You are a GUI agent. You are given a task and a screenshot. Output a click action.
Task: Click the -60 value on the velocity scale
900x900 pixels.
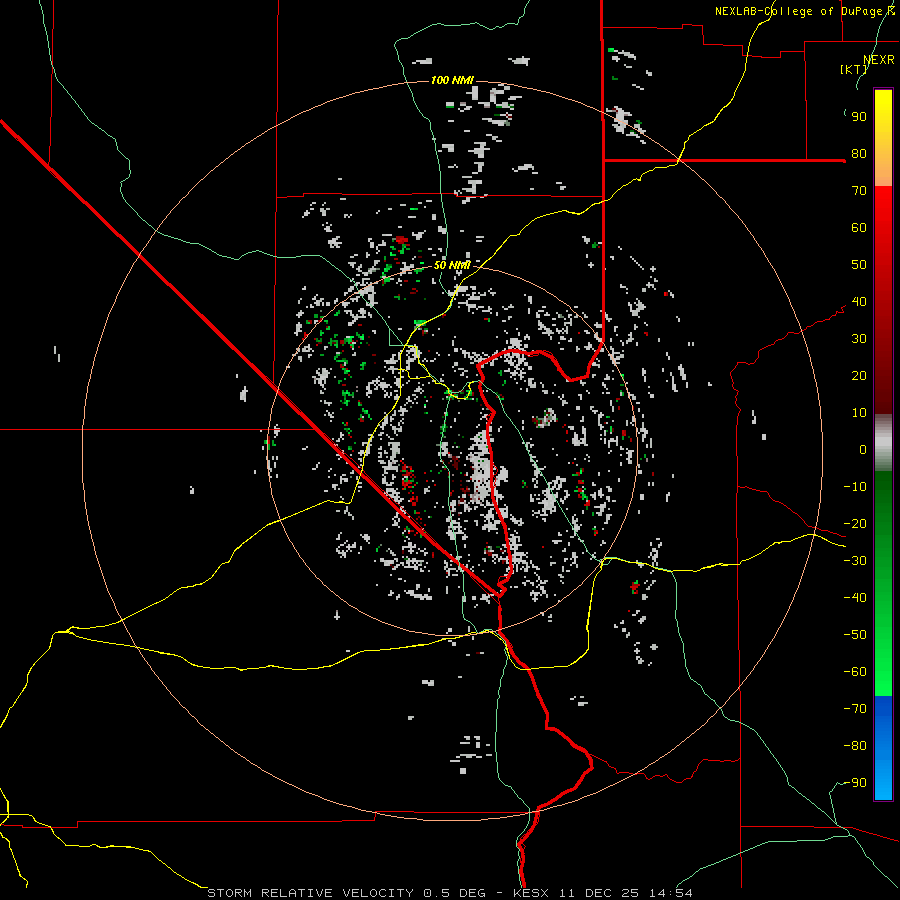855,672
